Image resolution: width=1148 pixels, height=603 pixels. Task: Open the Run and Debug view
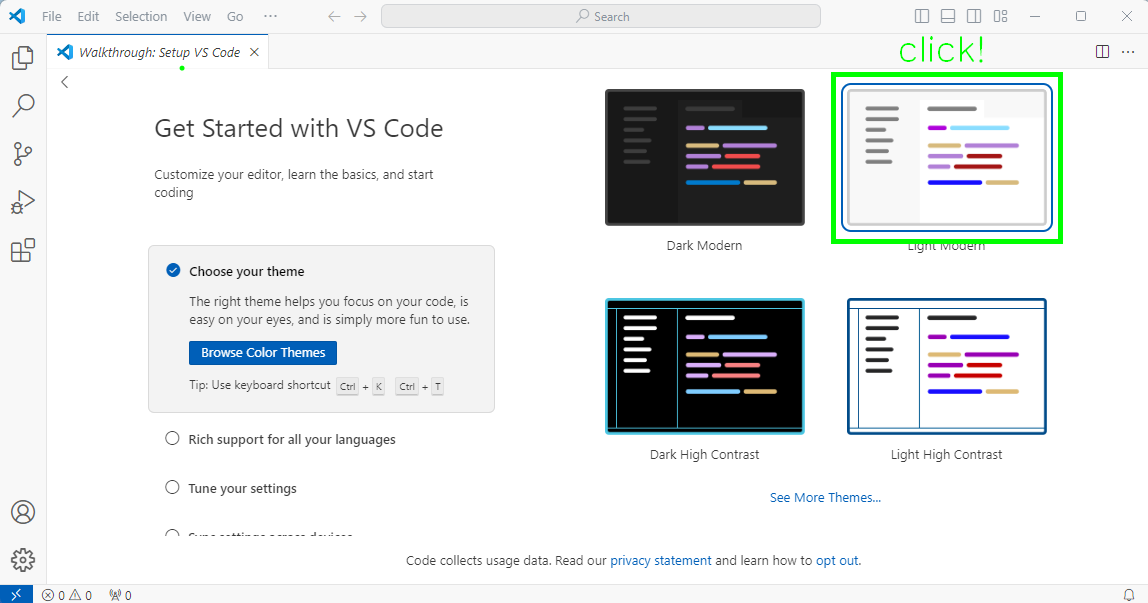pos(23,202)
